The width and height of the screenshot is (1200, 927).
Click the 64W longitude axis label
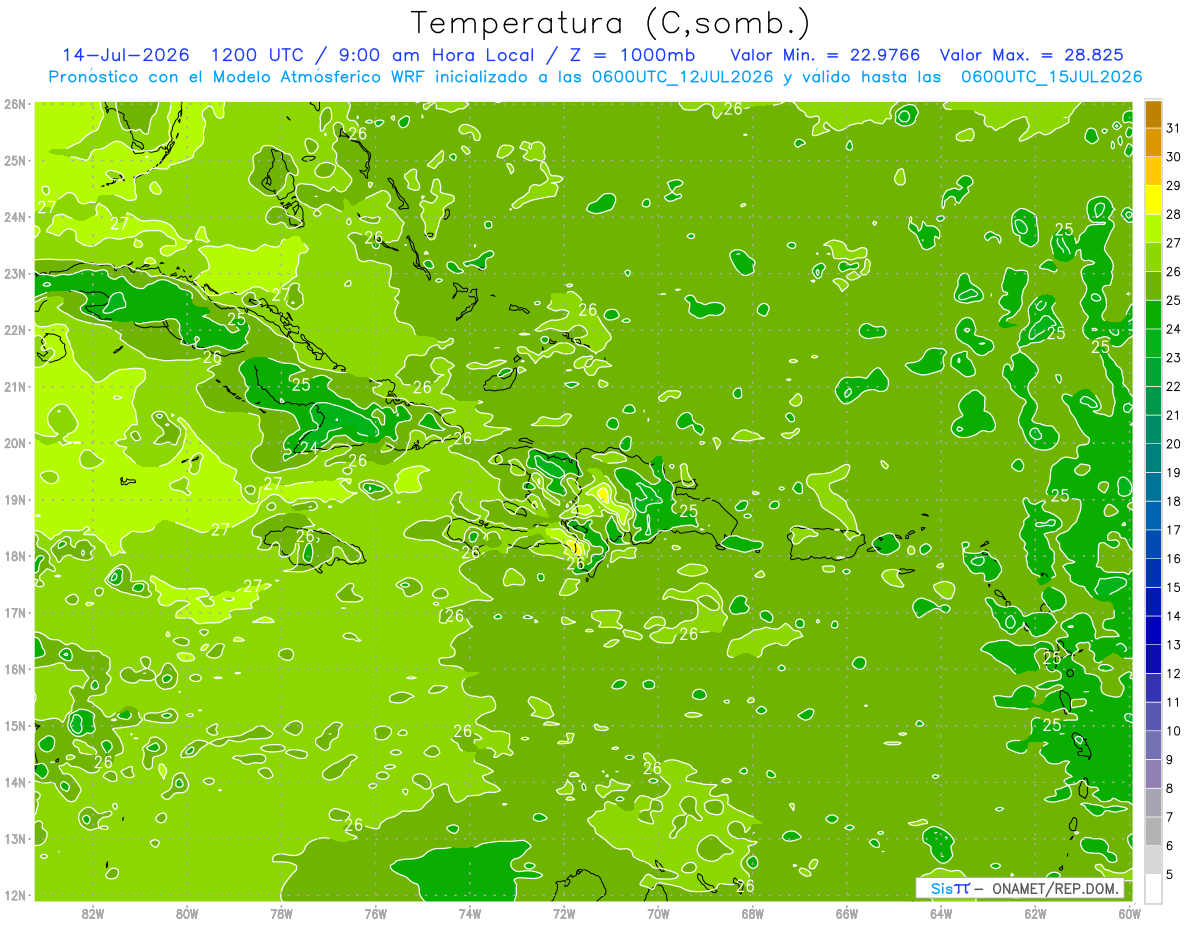(x=941, y=913)
